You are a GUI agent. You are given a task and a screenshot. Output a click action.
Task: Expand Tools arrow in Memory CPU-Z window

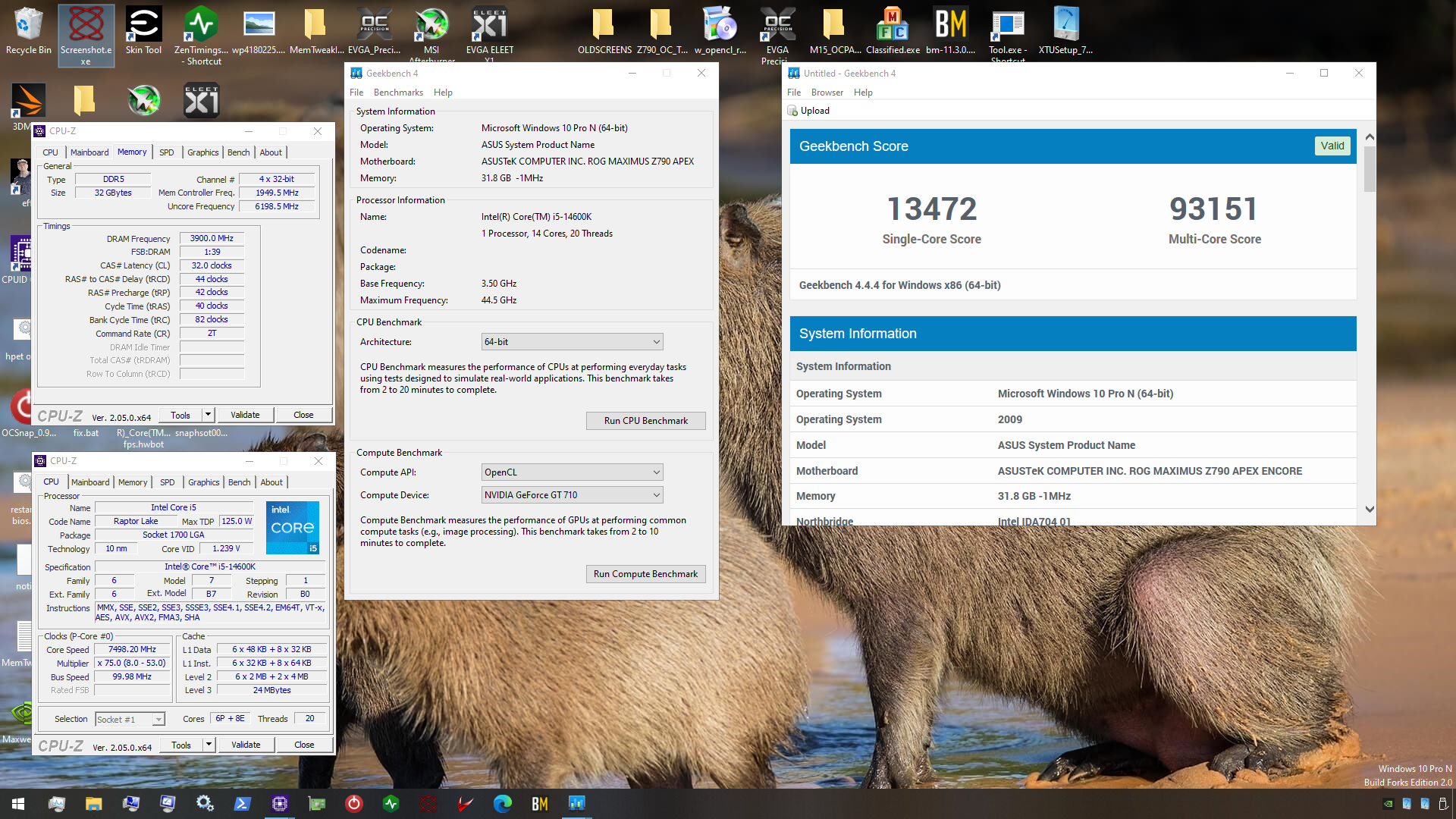pyautogui.click(x=208, y=415)
